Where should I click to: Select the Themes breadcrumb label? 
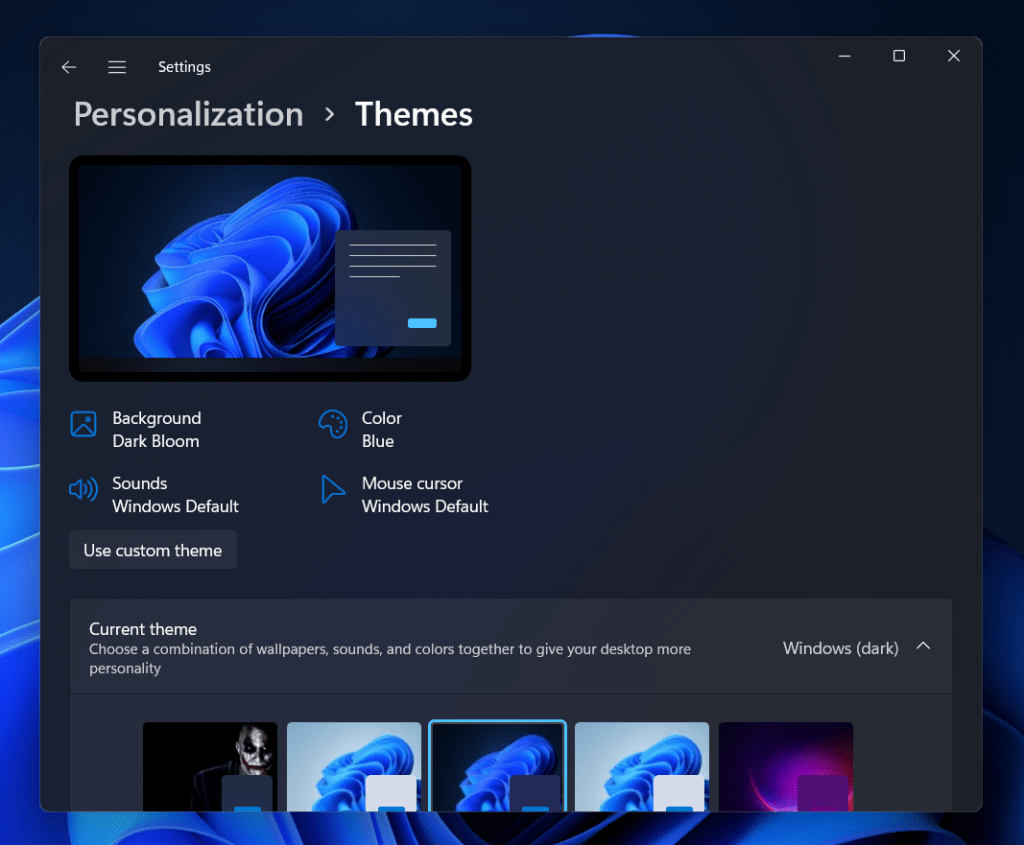(413, 114)
